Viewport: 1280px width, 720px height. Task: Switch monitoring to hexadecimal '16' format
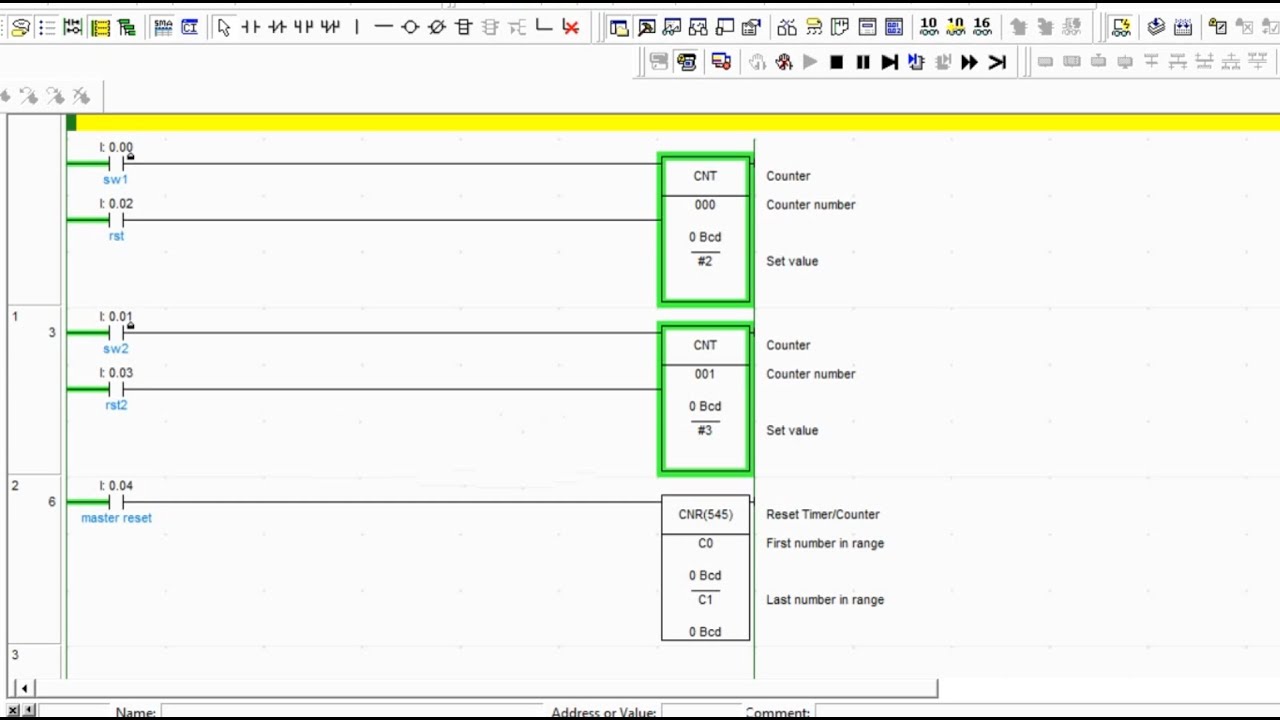pyautogui.click(x=982, y=26)
